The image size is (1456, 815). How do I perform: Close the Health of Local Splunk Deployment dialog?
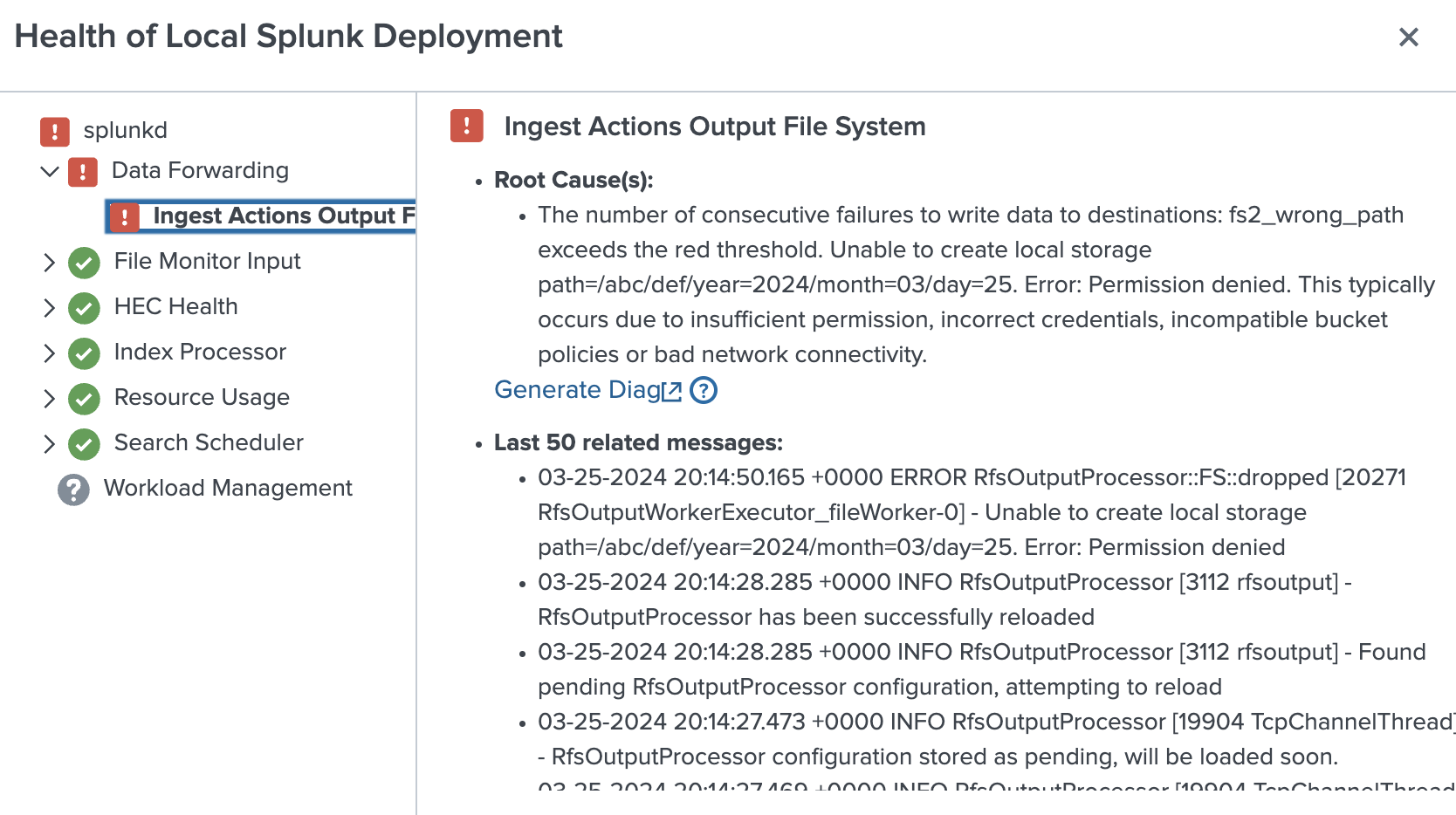[x=1408, y=38]
